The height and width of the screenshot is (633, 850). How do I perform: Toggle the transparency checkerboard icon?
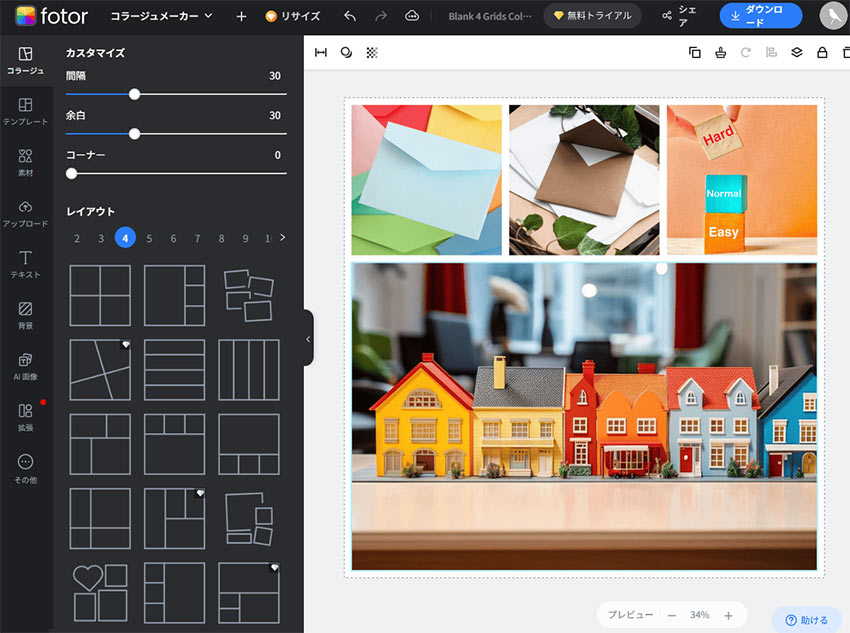tap(372, 53)
